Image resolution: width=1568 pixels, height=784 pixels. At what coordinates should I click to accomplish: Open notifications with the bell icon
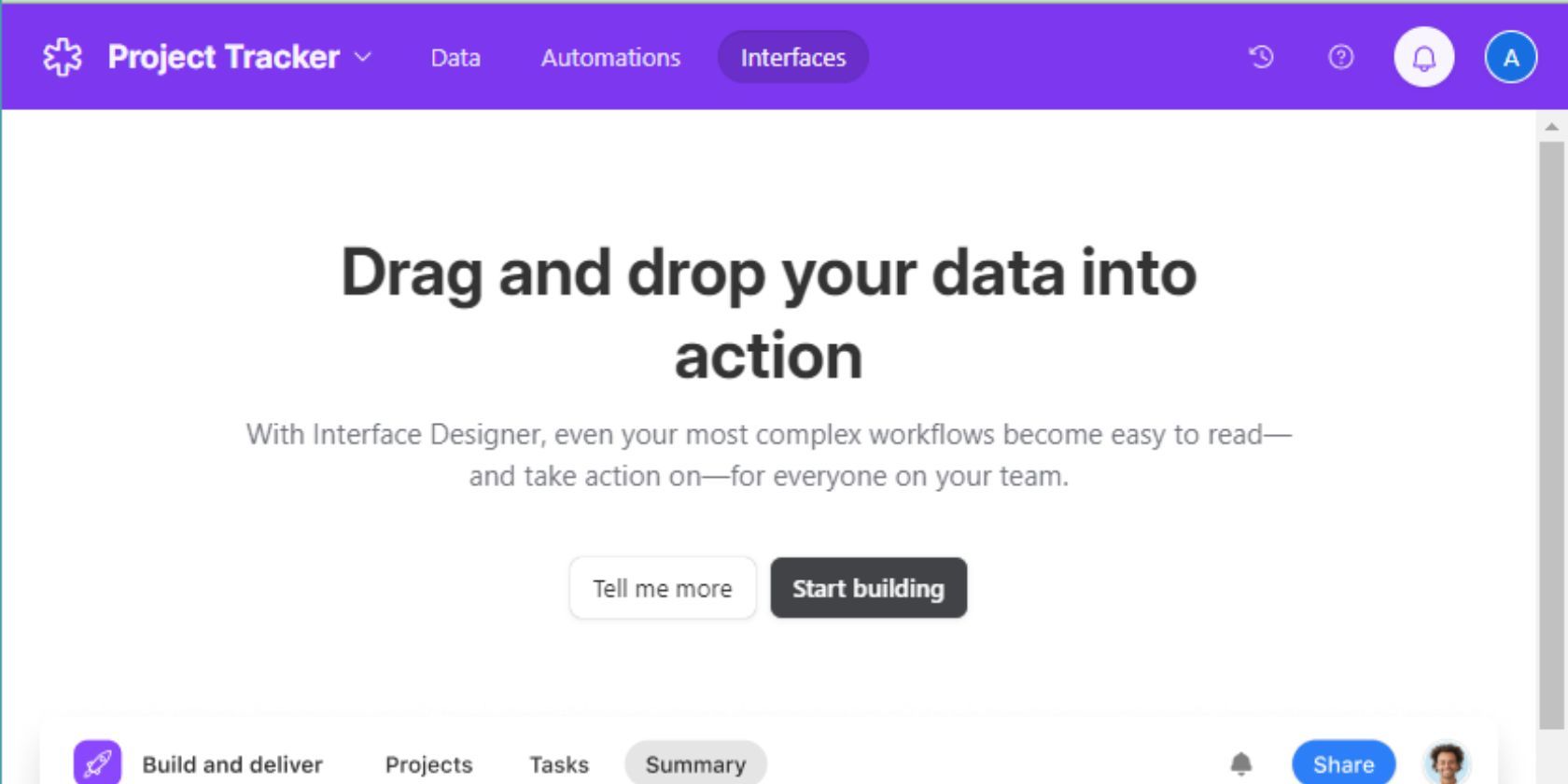pyautogui.click(x=1422, y=57)
